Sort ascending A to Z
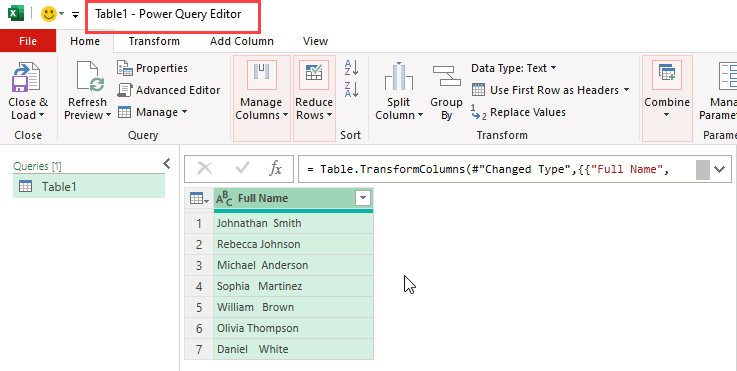The image size is (737, 371). click(x=352, y=68)
